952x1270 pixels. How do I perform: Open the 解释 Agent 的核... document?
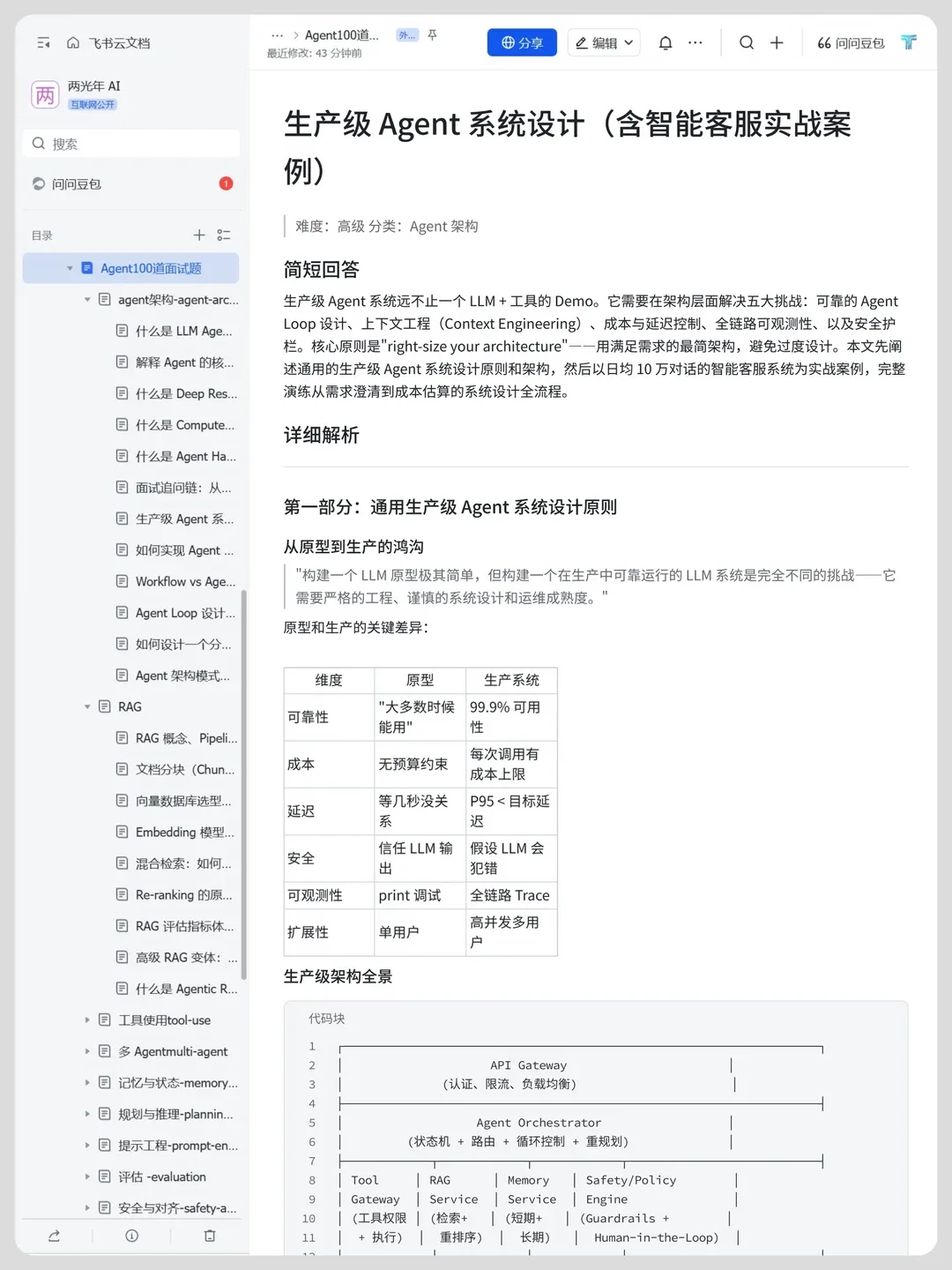point(185,362)
